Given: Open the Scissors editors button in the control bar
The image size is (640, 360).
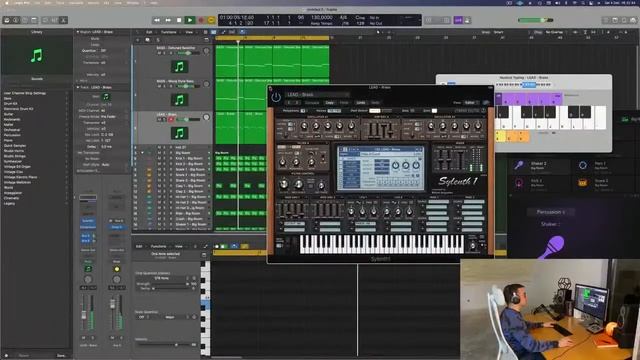Looking at the screenshot, I should point(63,20).
